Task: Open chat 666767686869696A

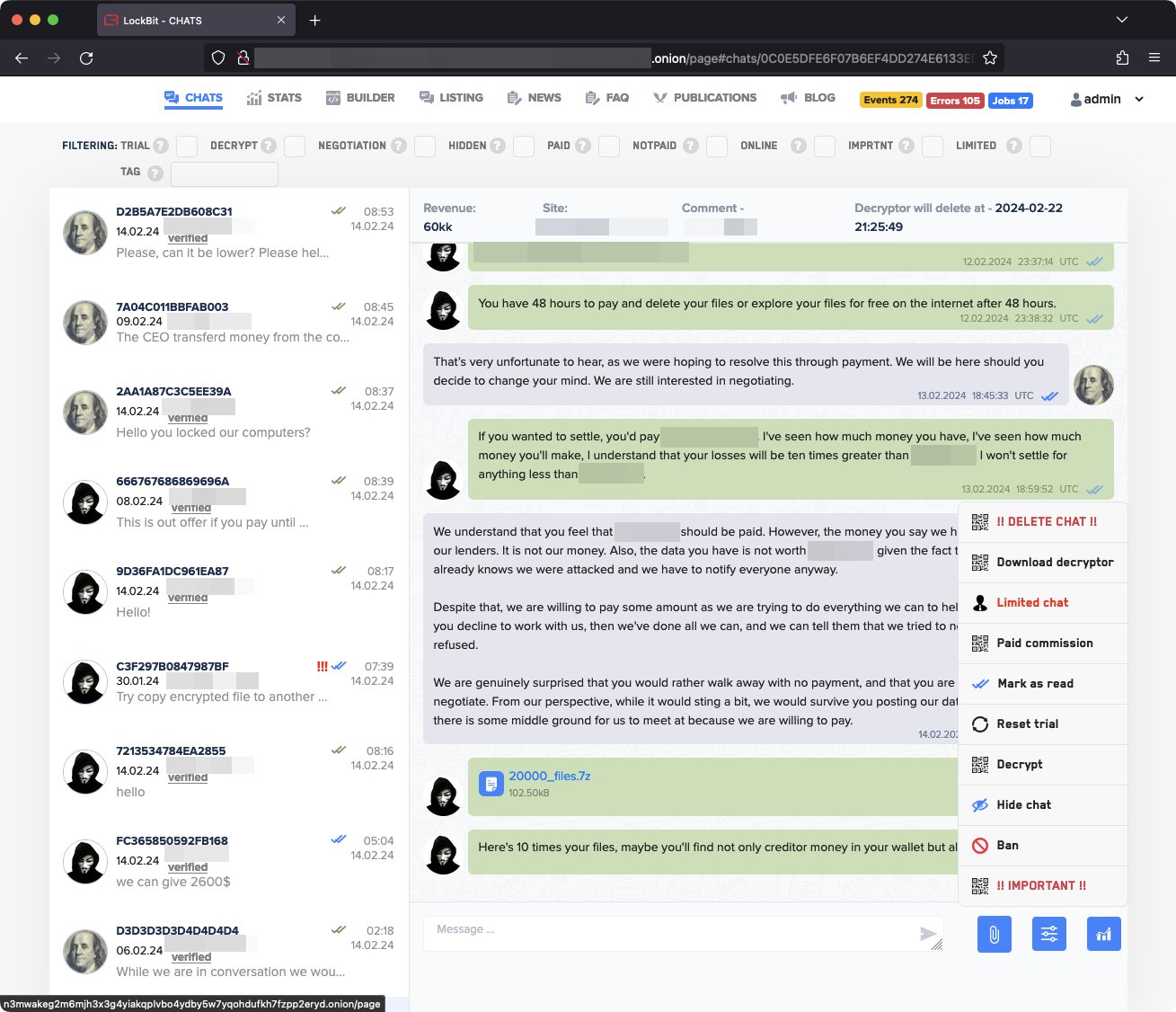Action: click(229, 502)
